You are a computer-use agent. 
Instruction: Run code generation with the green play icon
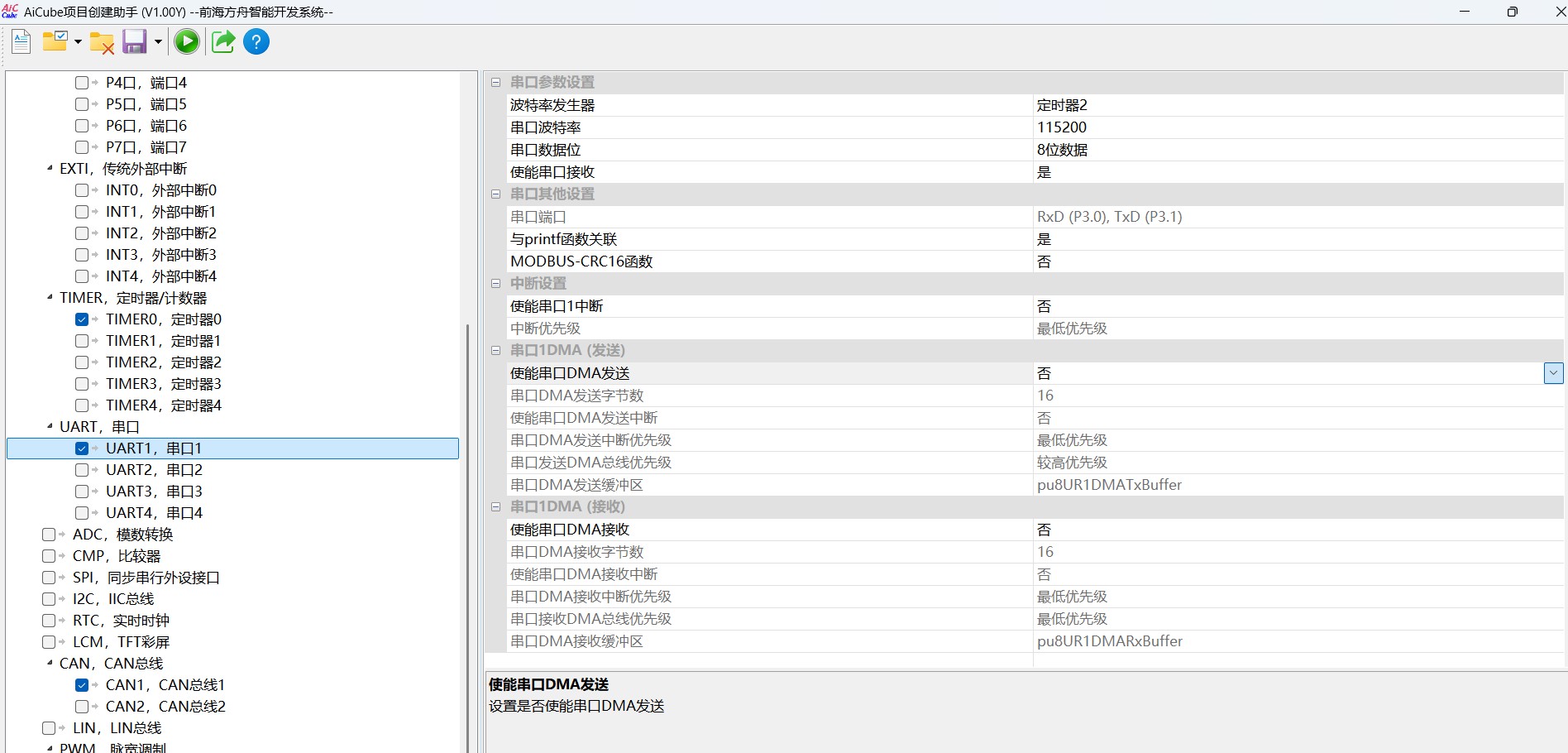click(187, 41)
